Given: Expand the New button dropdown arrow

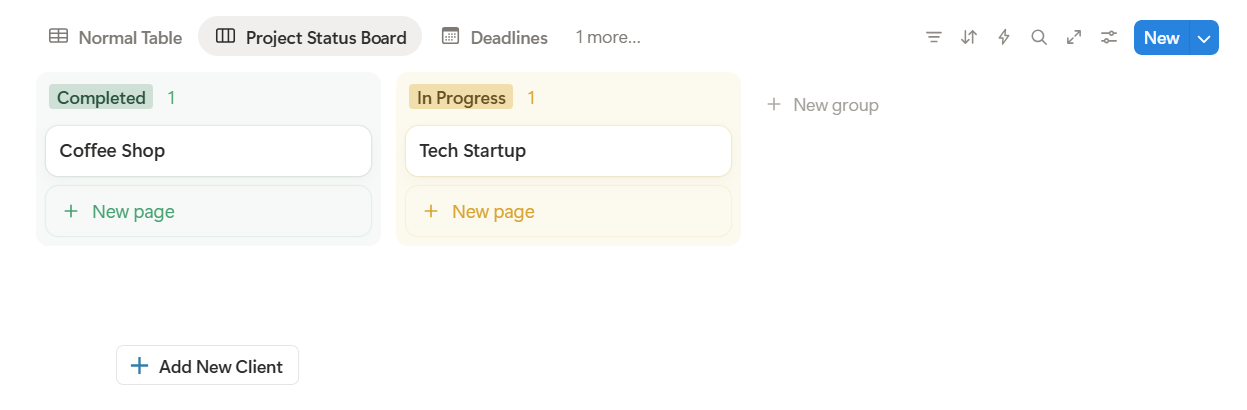Looking at the screenshot, I should point(1204,38).
